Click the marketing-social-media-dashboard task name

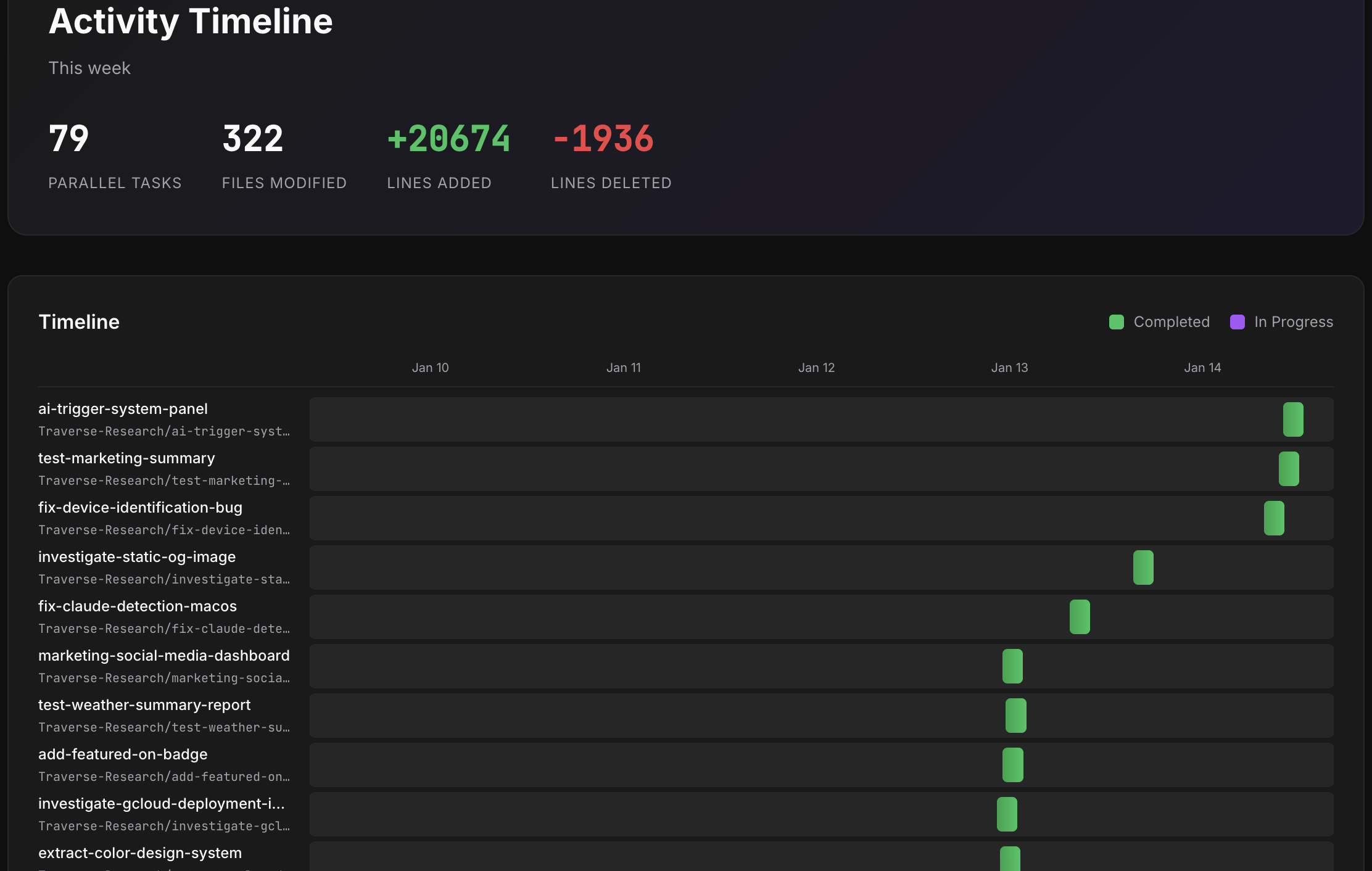click(164, 655)
